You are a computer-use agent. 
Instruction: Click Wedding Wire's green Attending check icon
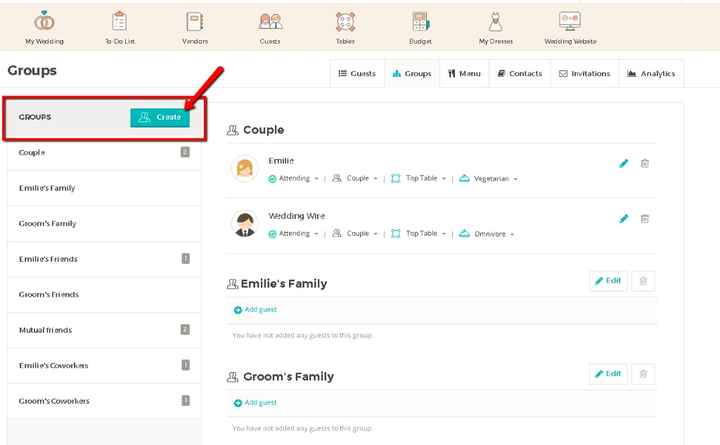[272, 234]
